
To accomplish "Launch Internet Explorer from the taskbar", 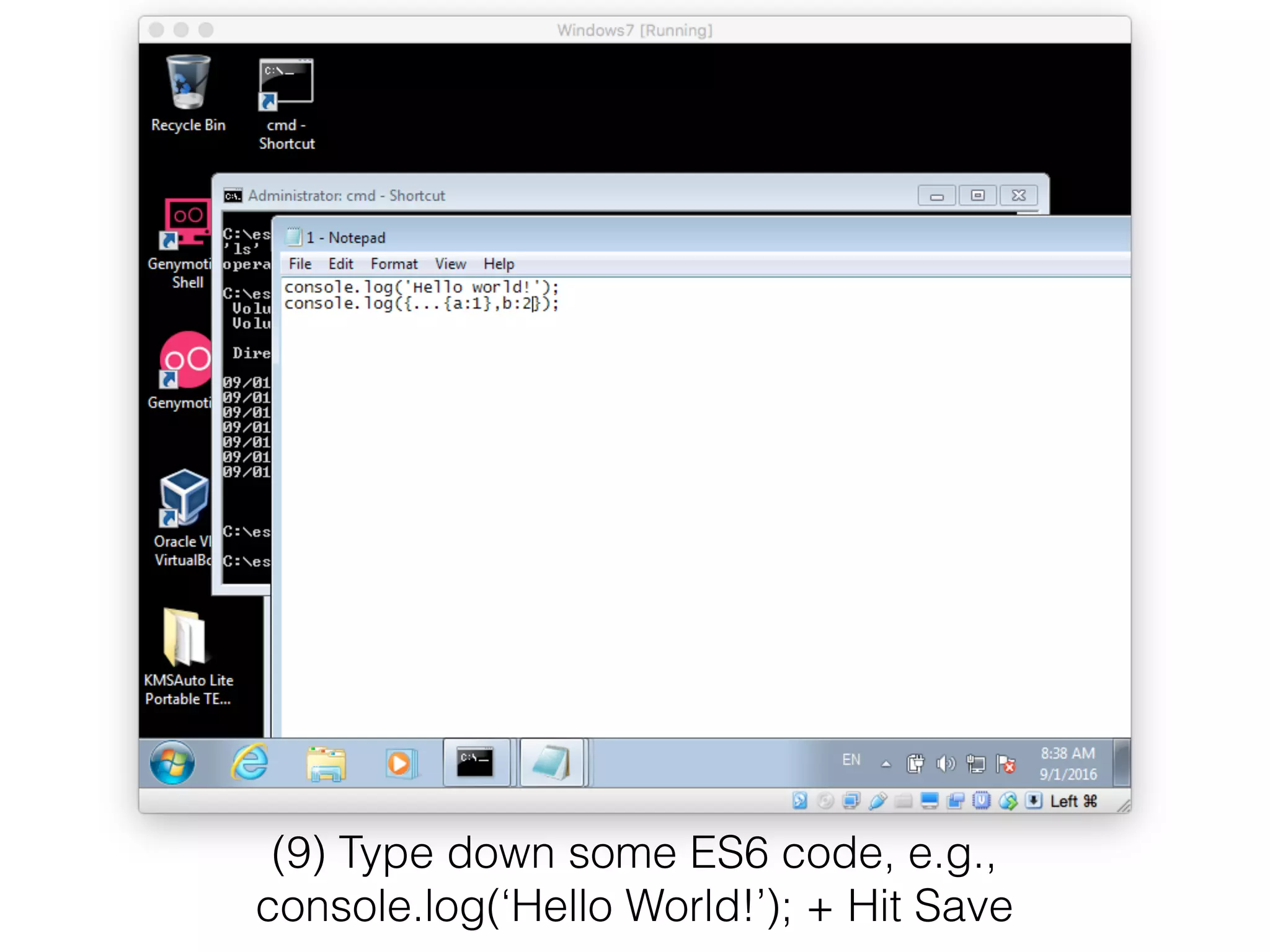I will tap(250, 763).
